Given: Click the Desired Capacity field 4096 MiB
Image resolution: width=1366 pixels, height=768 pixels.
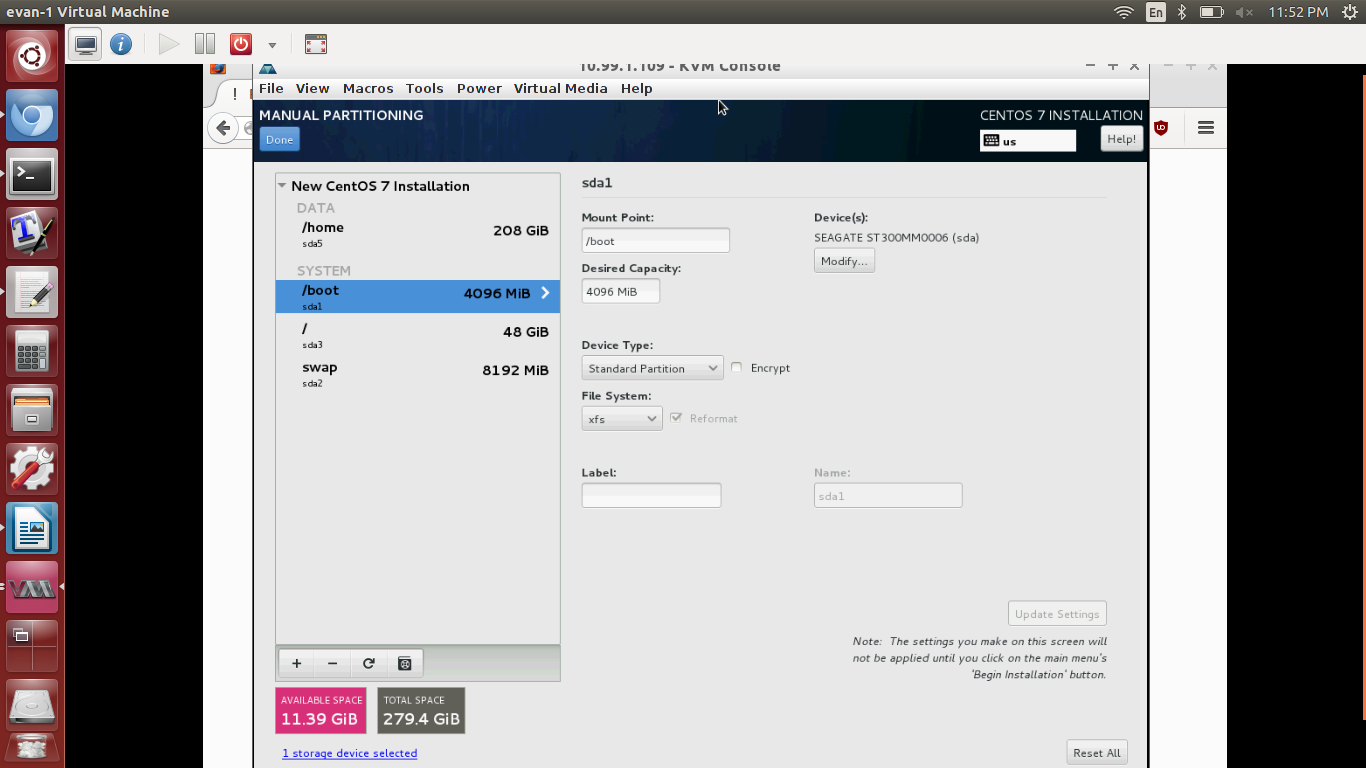Looking at the screenshot, I should pos(621,292).
